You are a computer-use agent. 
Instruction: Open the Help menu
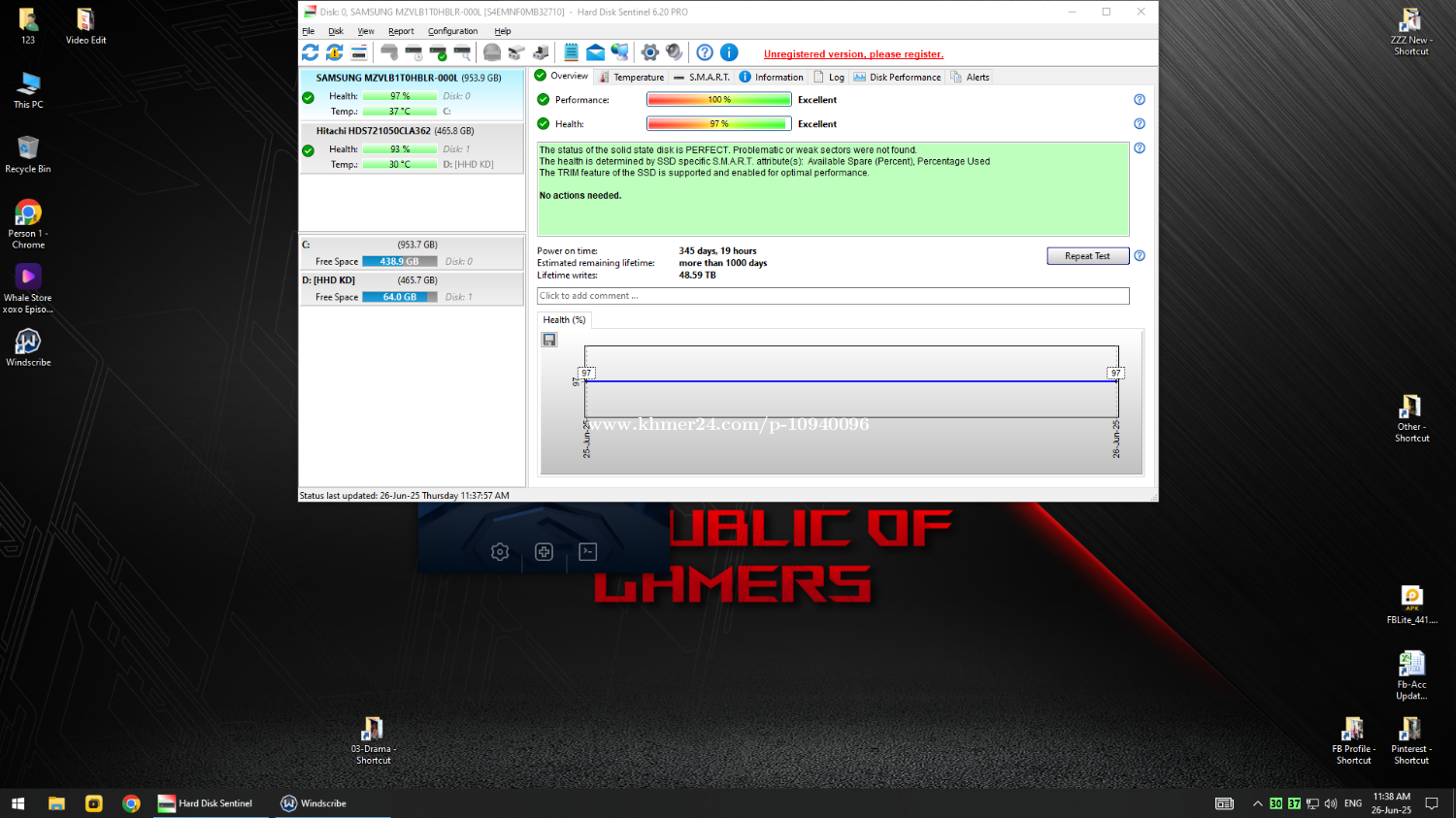pyautogui.click(x=502, y=31)
